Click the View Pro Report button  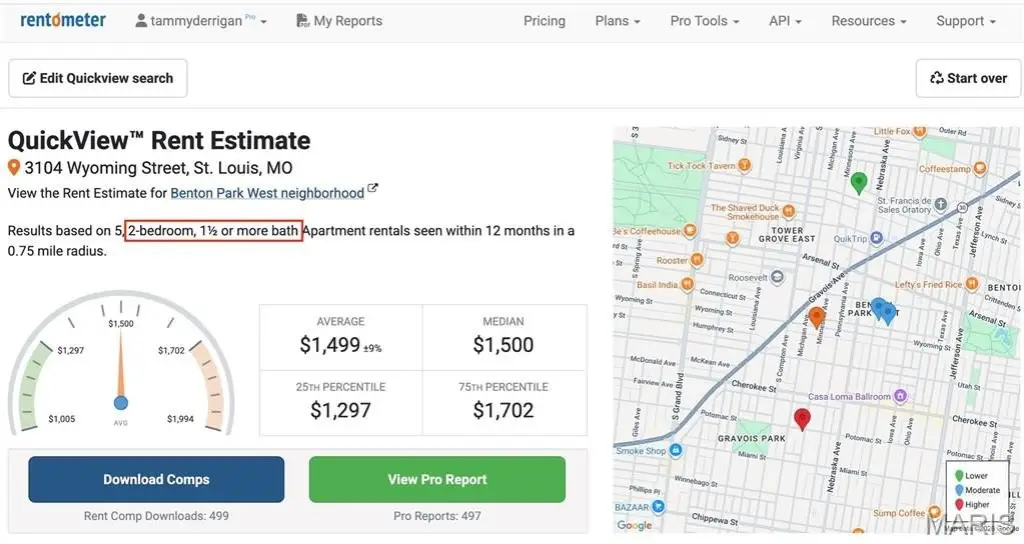pyautogui.click(x=437, y=479)
